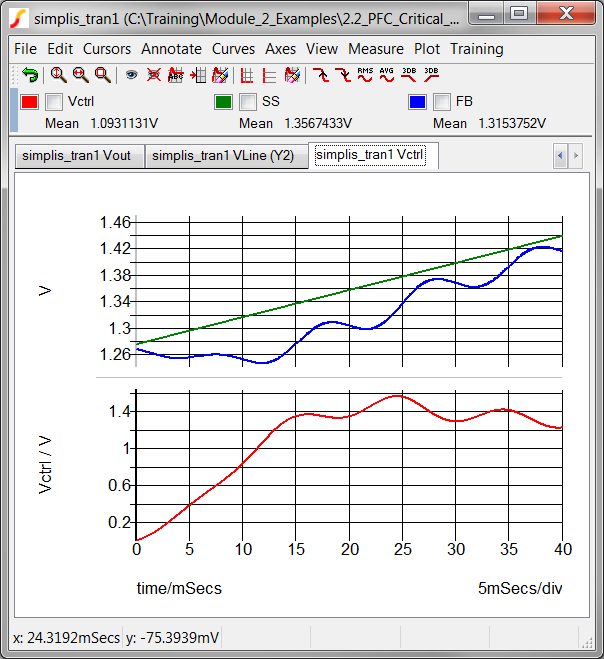The image size is (604, 659).
Task: Toggle the Vctrl curve checkbox
Action: tap(54, 102)
